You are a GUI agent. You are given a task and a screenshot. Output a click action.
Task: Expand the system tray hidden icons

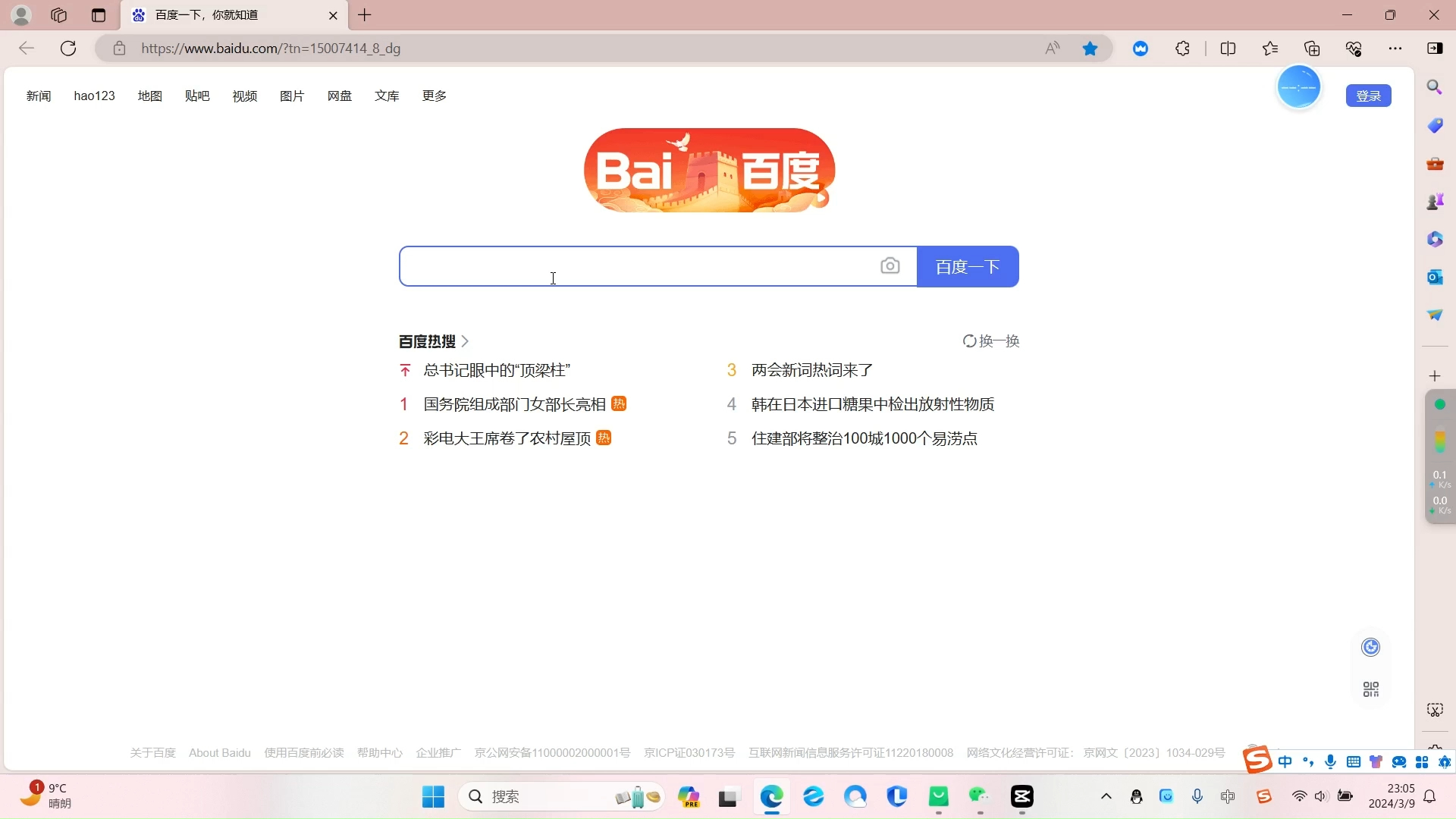coord(1106,797)
